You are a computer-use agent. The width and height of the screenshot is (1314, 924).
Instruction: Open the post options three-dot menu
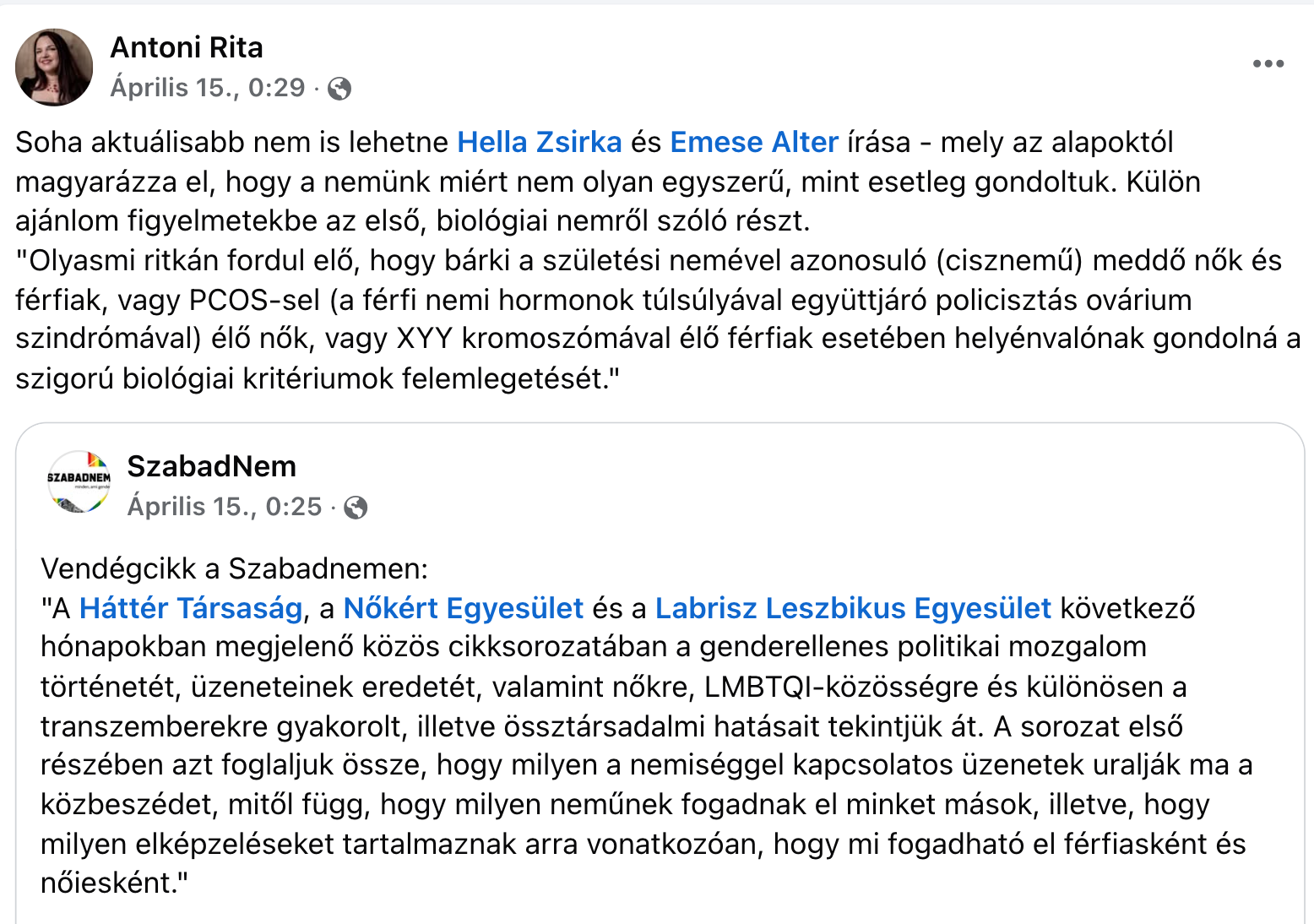pos(1268,64)
